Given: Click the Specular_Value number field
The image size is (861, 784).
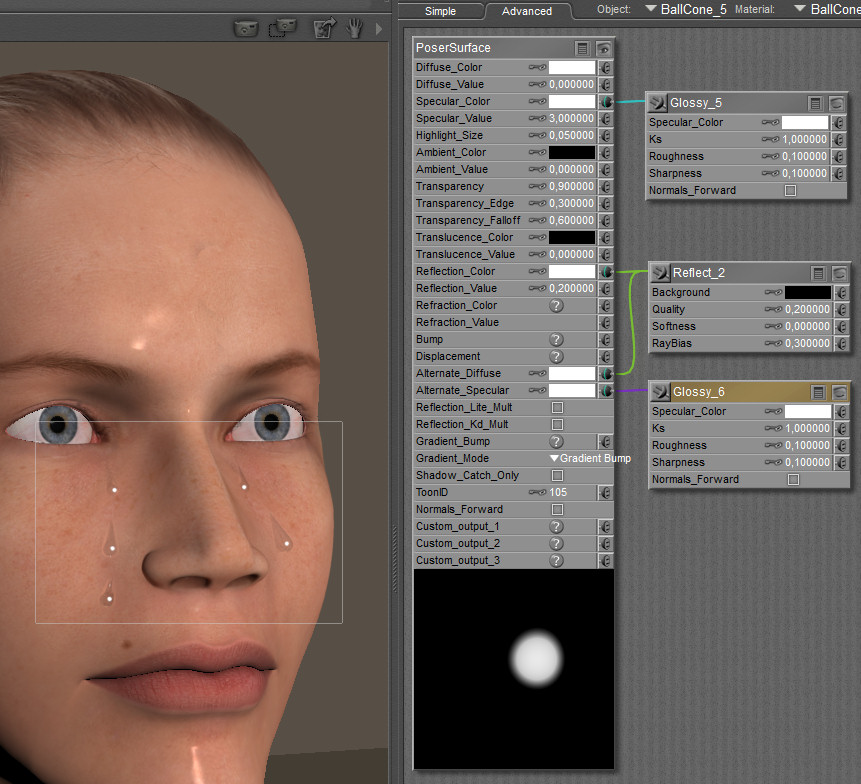Looking at the screenshot, I should 572,119.
